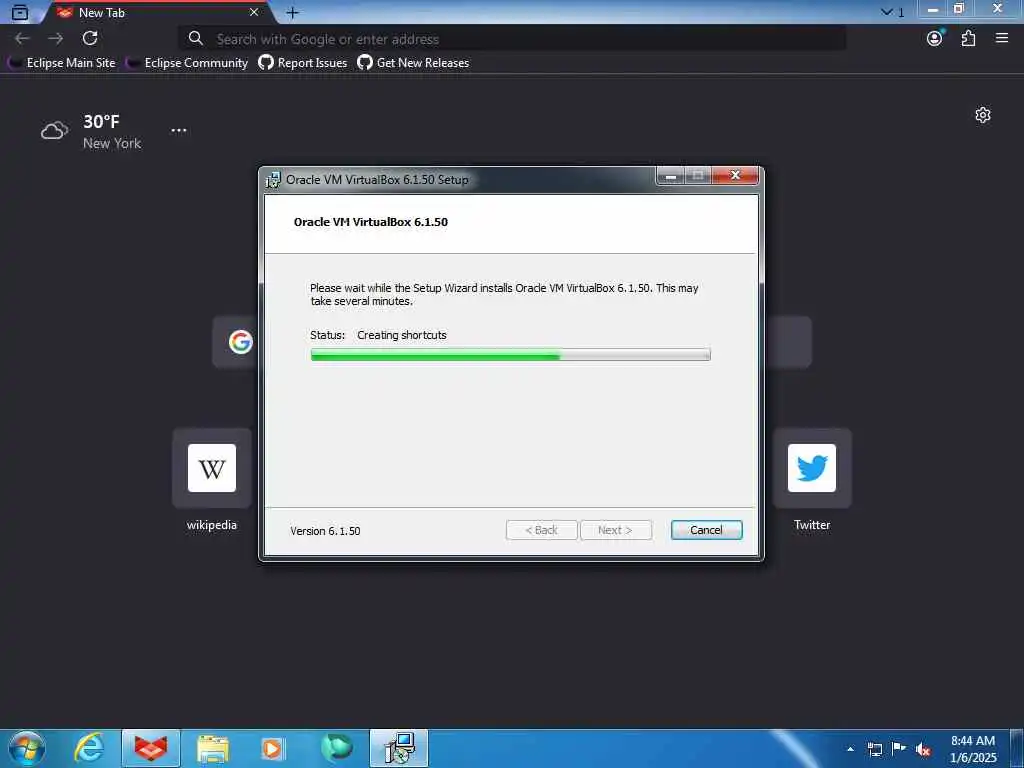
Task: Click the Oracle VM VirtualBox 6.1.50 heading
Action: (371, 222)
